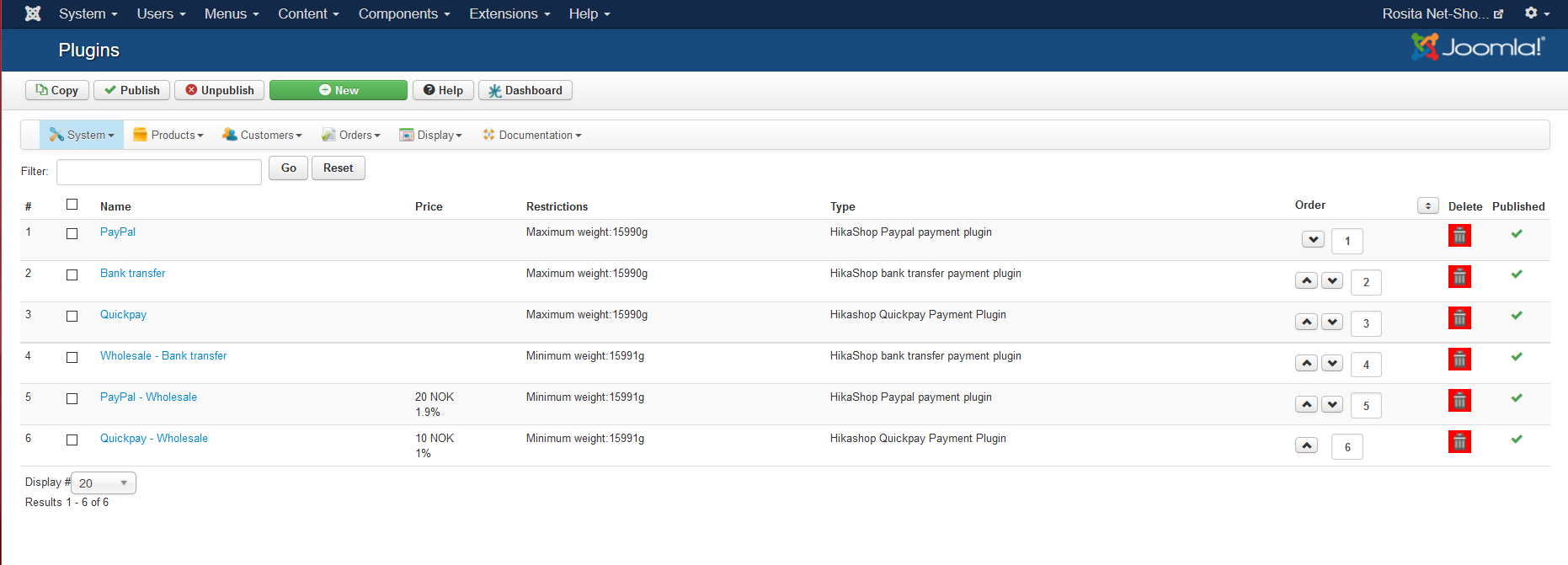The width and height of the screenshot is (1568, 565).
Task: Click the Filter text field
Action: point(158,172)
